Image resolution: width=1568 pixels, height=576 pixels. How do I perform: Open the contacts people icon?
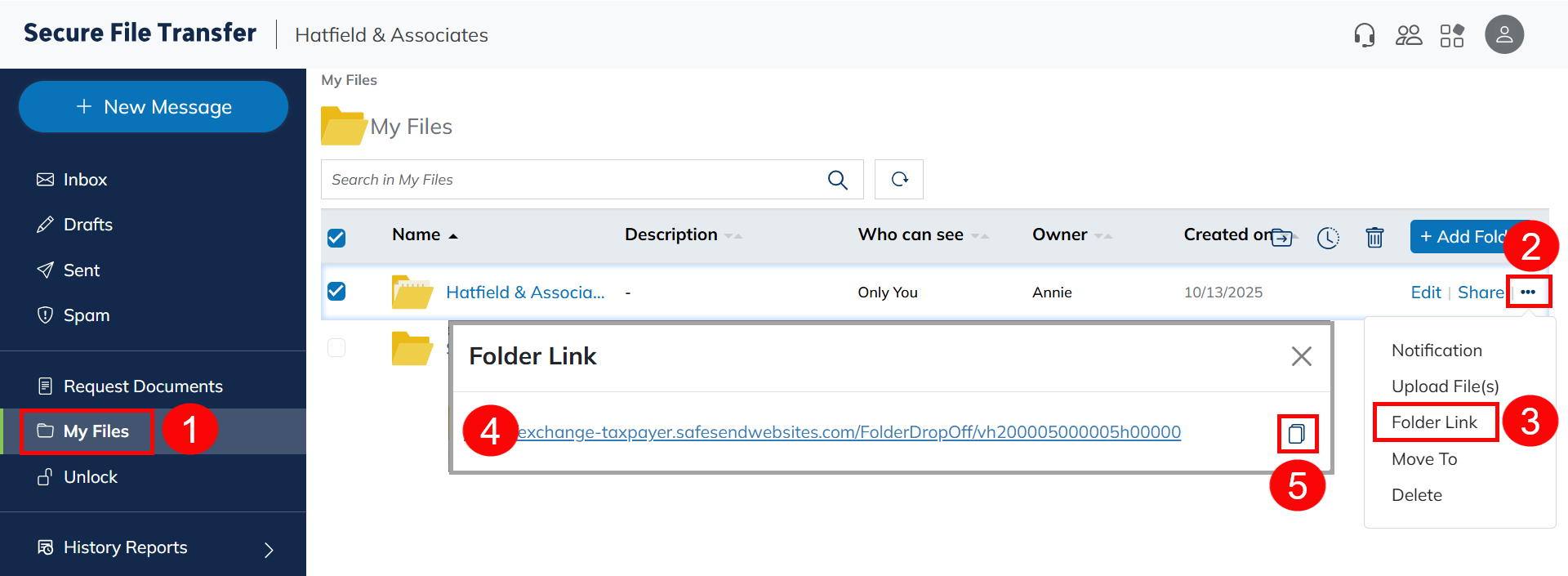point(1409,35)
